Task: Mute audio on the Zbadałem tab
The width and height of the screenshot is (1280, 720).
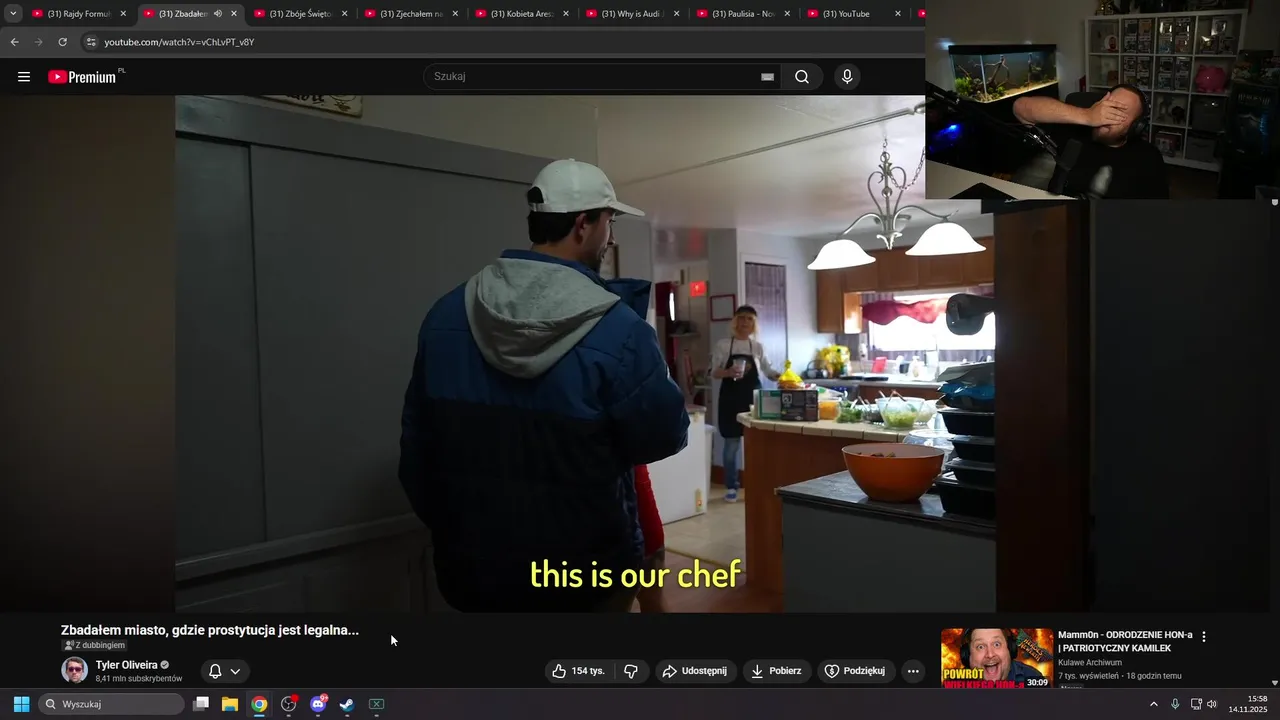Action: pos(218,14)
